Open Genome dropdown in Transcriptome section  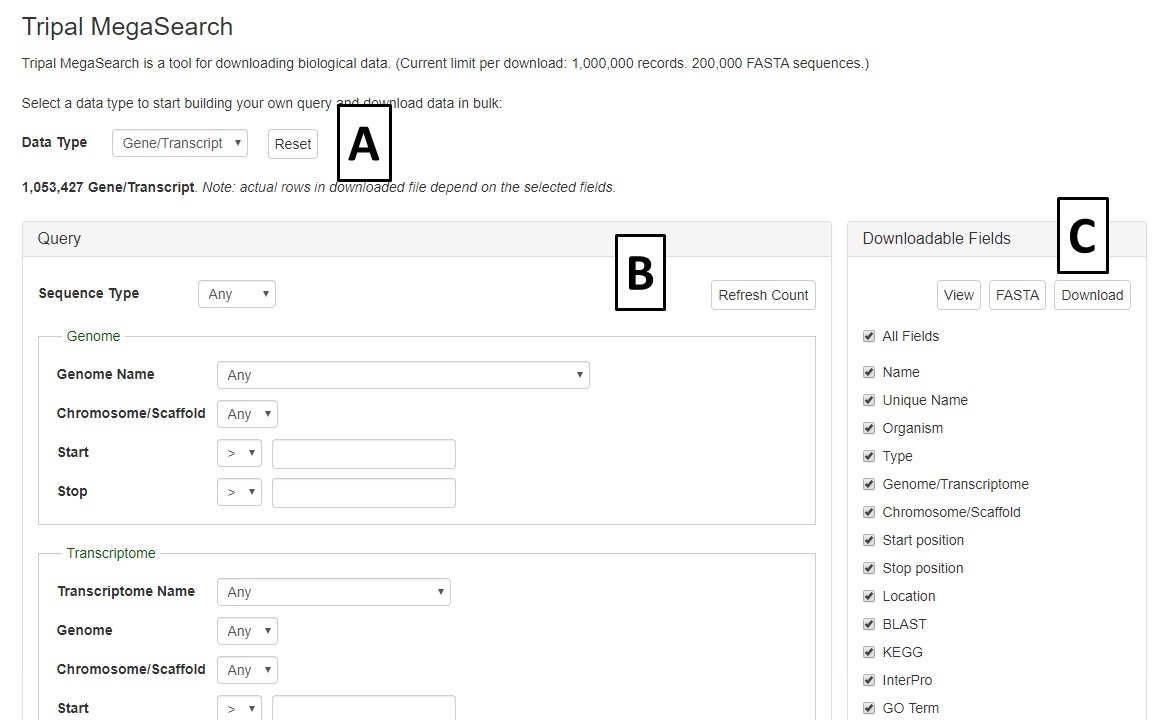click(x=247, y=630)
